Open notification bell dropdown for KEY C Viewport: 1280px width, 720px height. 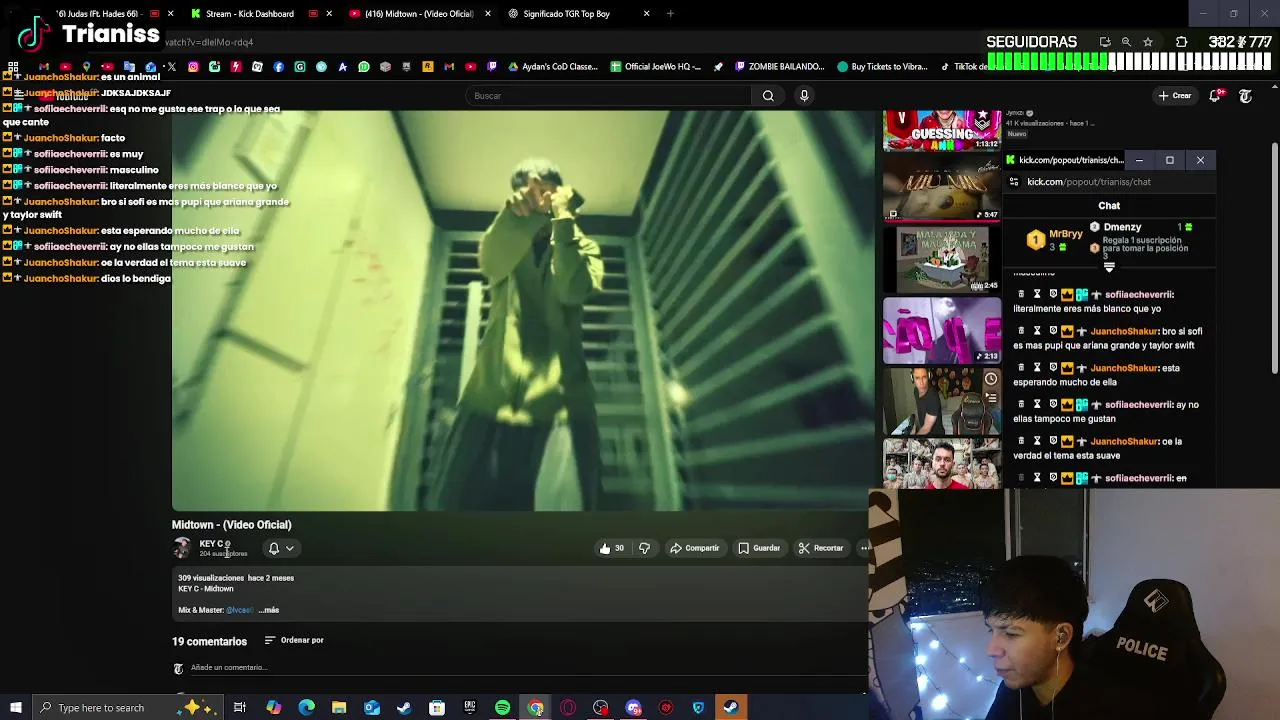click(x=281, y=548)
